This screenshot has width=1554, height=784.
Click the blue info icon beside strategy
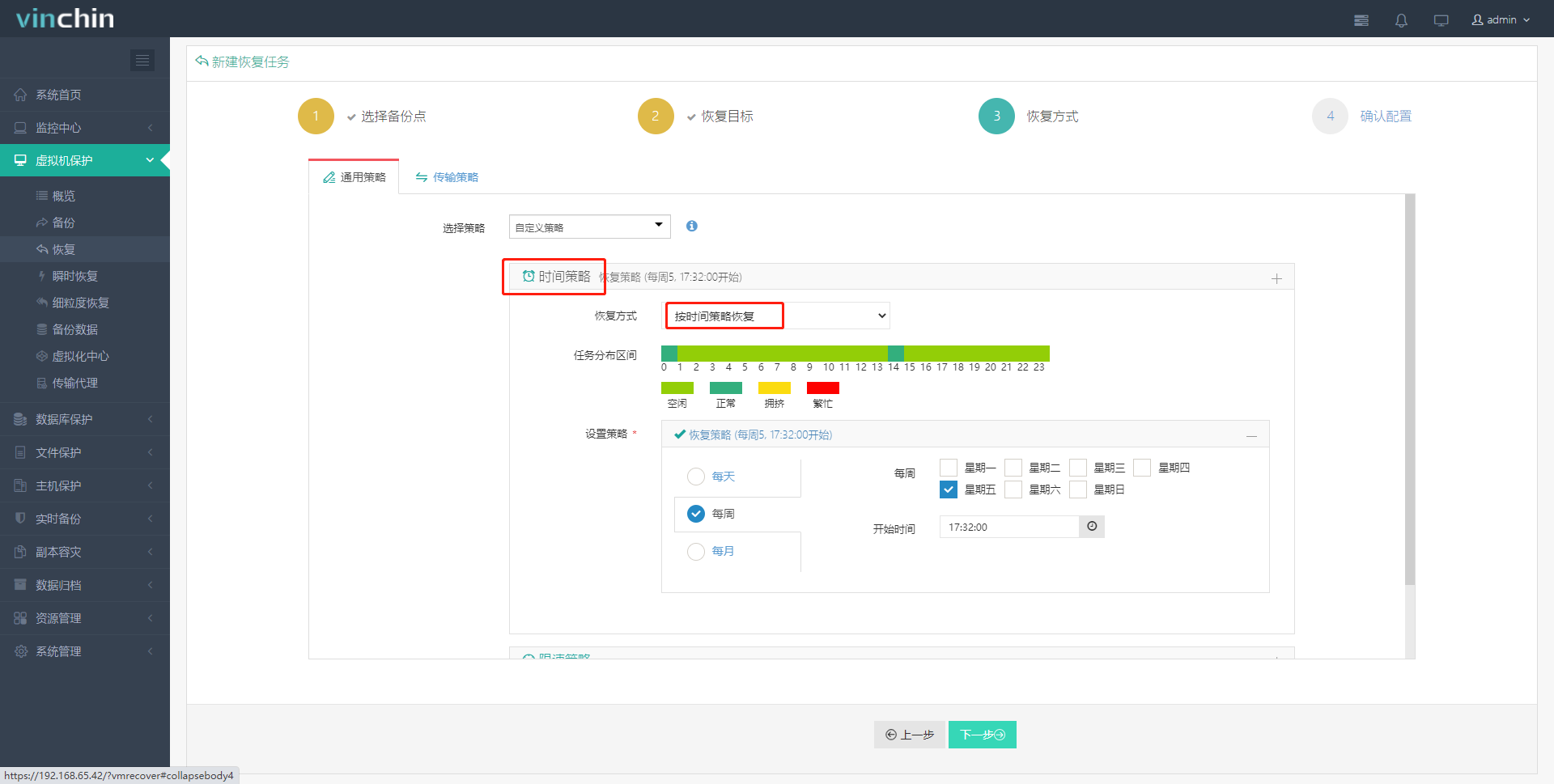point(692,226)
